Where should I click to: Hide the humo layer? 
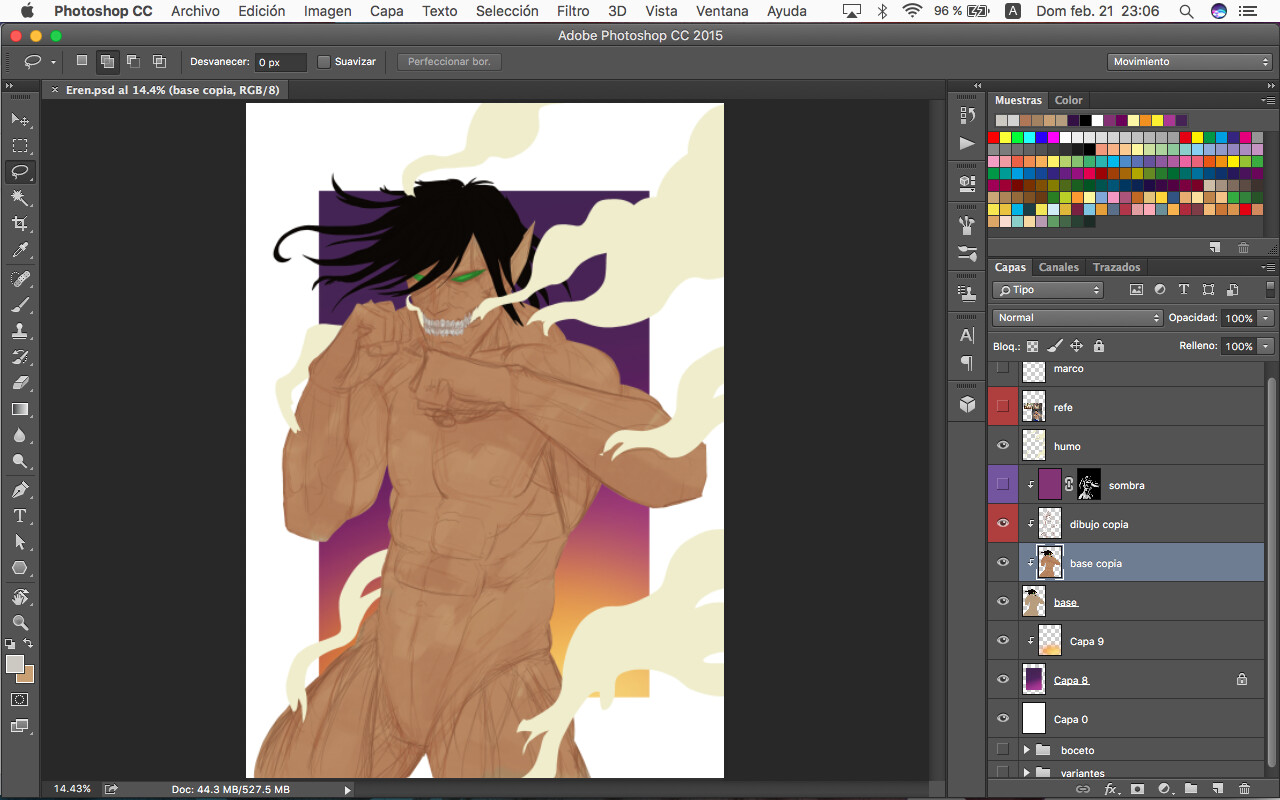[x=1003, y=446]
